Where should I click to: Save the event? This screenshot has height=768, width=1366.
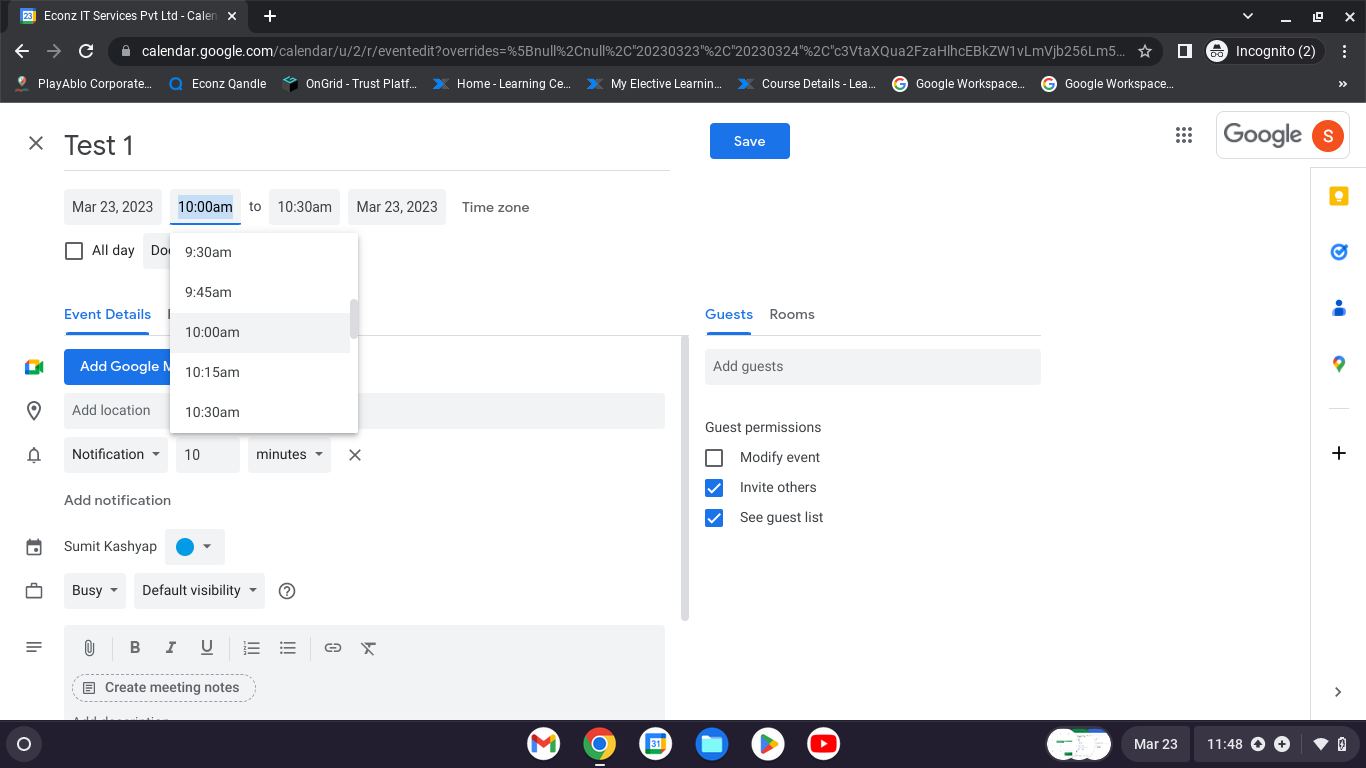tap(750, 141)
